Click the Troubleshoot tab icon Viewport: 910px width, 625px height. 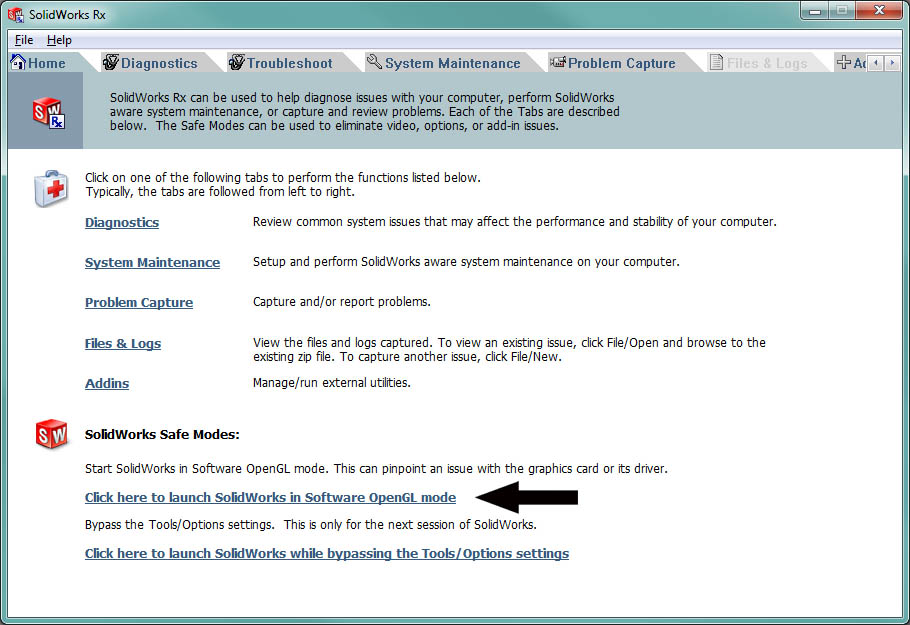coord(237,62)
